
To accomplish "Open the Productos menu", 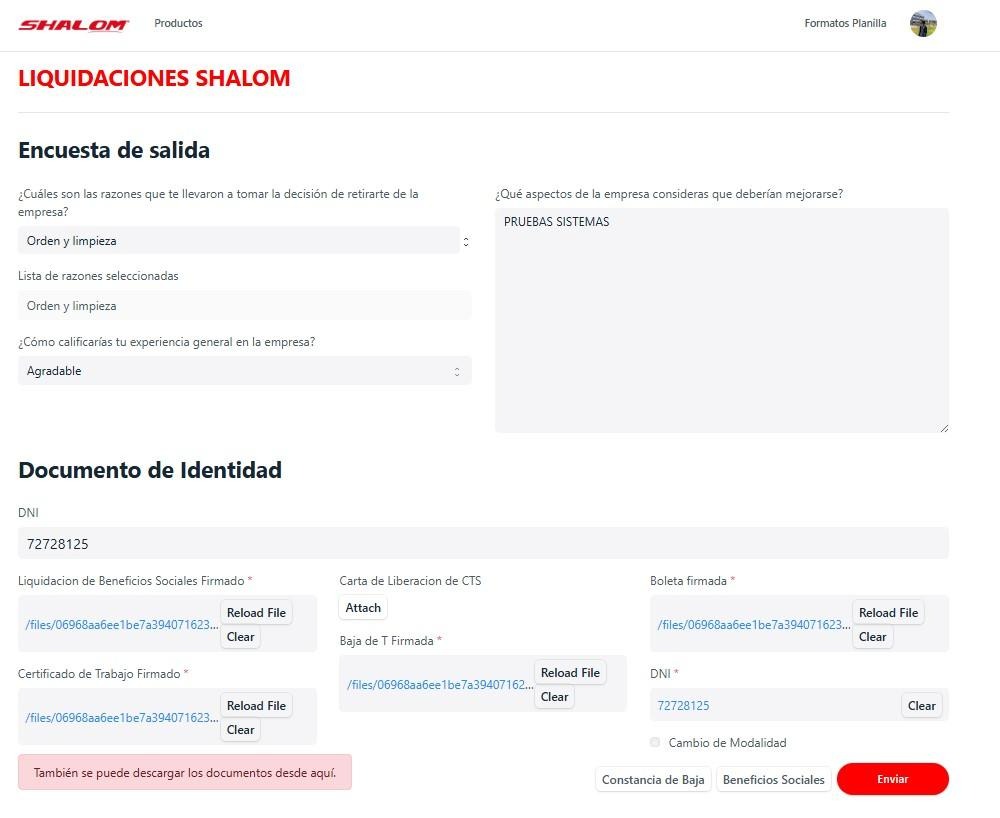I will click(x=178, y=23).
